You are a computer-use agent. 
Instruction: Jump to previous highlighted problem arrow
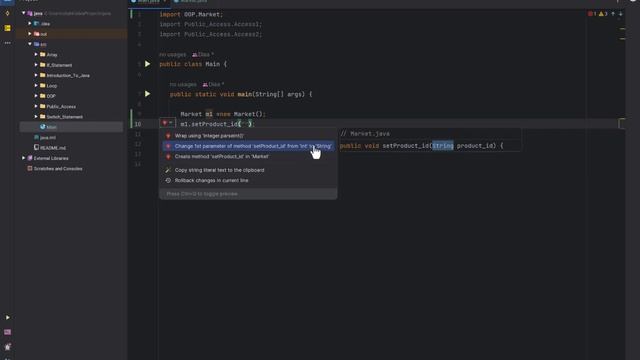coord(613,14)
